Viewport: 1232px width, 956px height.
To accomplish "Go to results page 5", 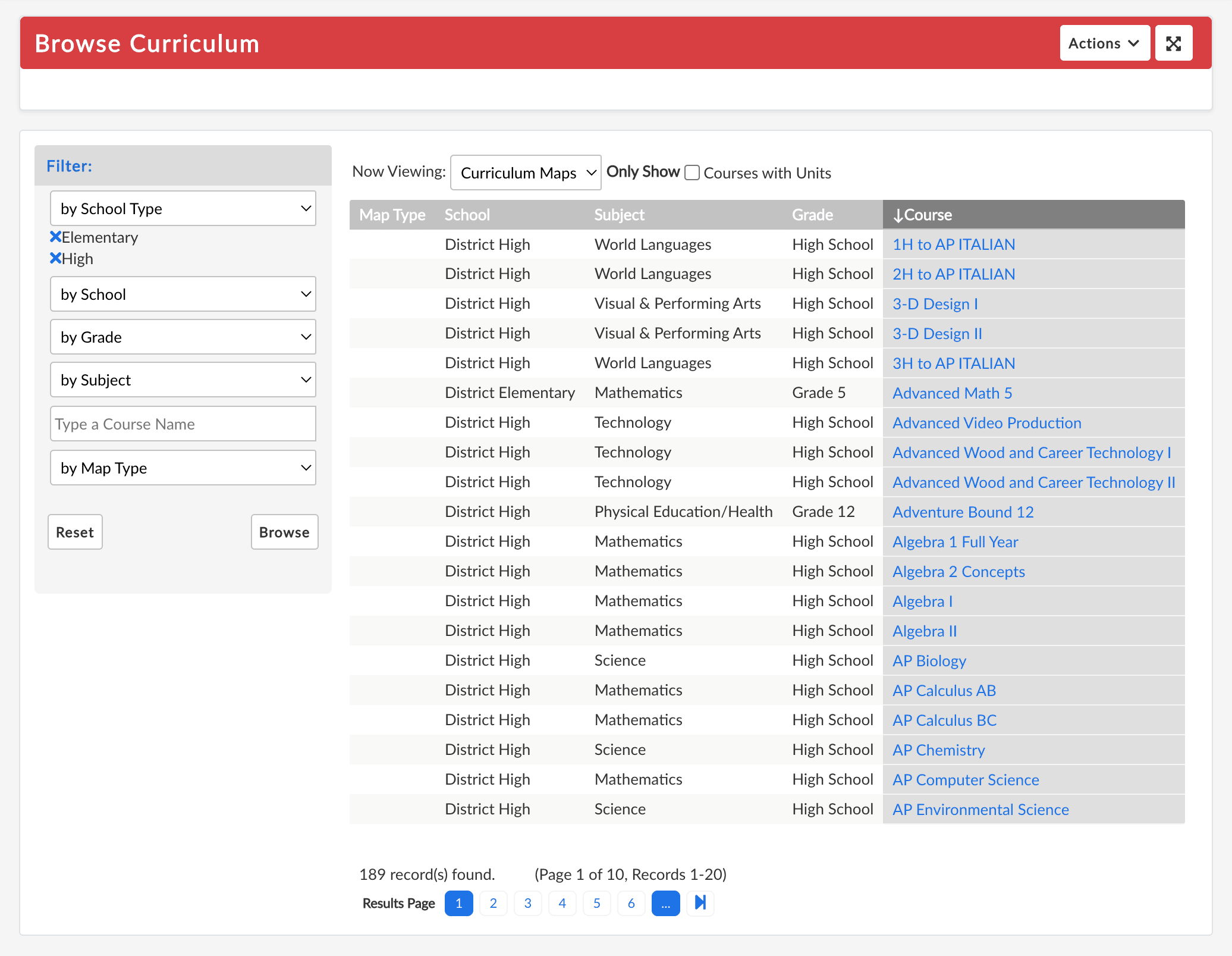I will (x=596, y=903).
